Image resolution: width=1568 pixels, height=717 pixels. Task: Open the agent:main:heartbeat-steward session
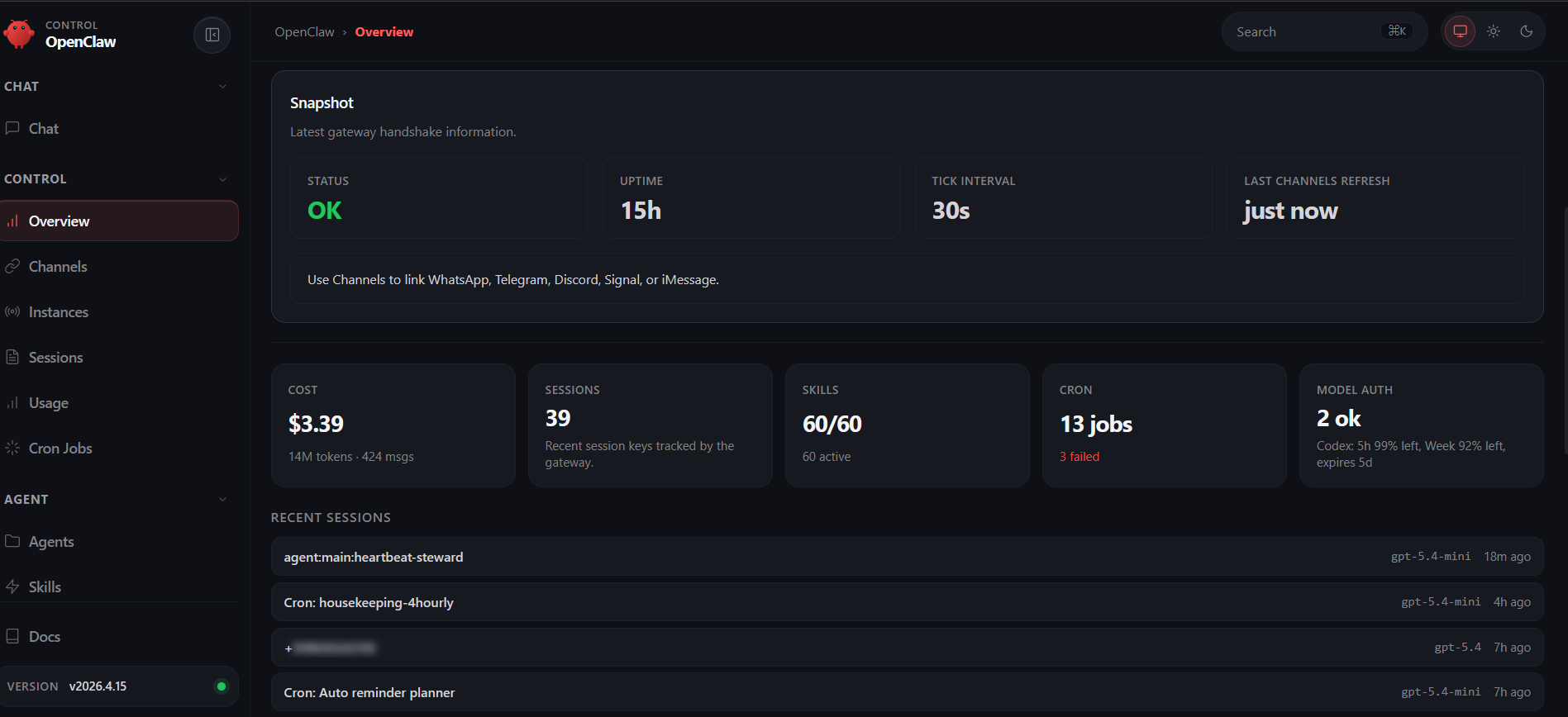(x=373, y=558)
